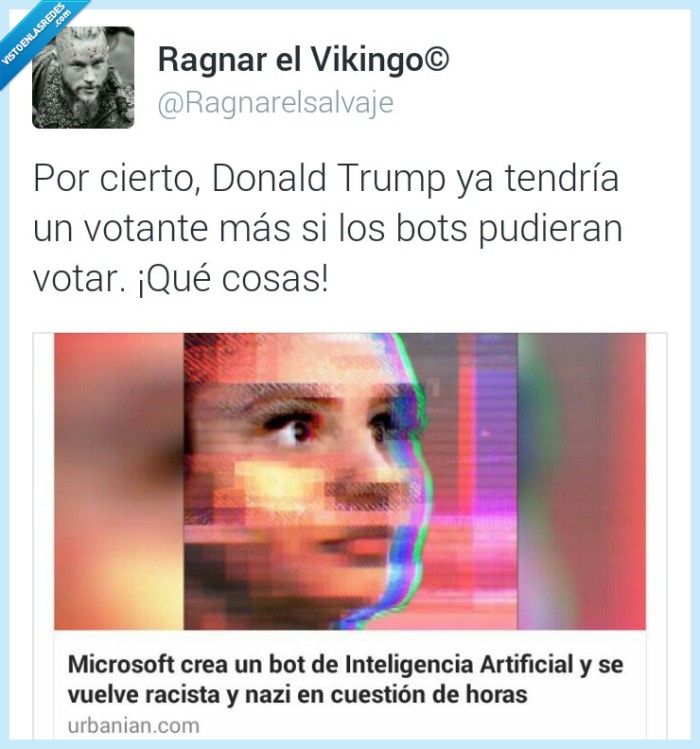The height and width of the screenshot is (749, 700).
Task: Open Ragnar's profile avatar picture
Action: tap(83, 77)
